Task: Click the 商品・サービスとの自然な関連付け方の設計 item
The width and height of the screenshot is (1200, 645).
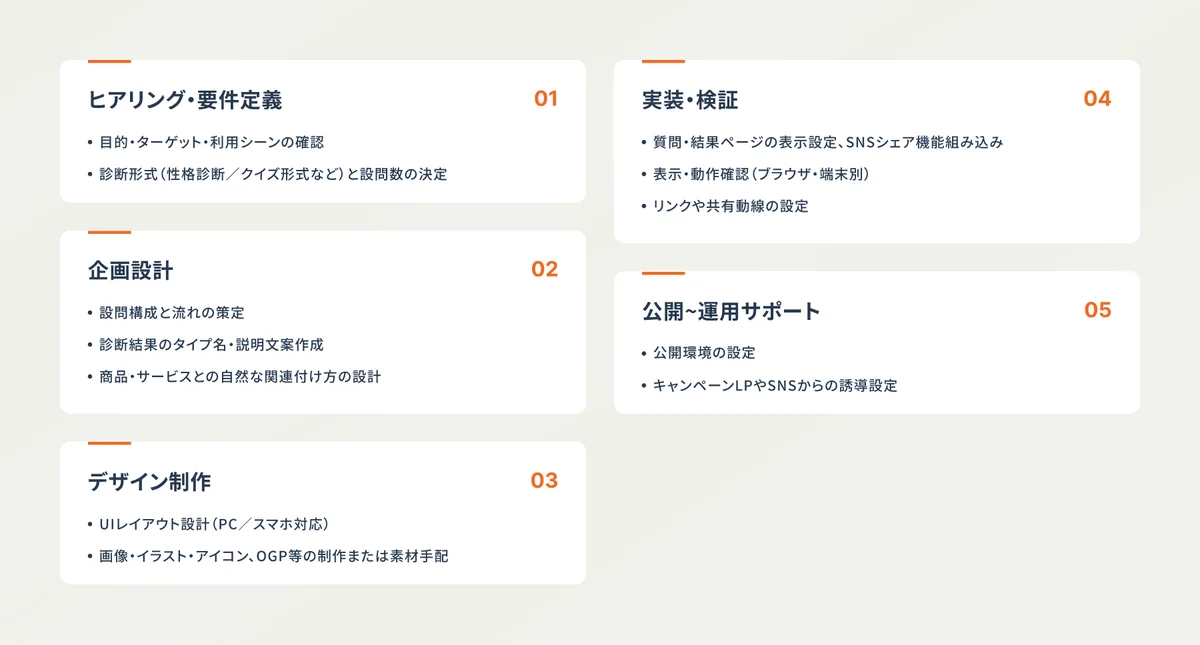Action: tap(240, 377)
